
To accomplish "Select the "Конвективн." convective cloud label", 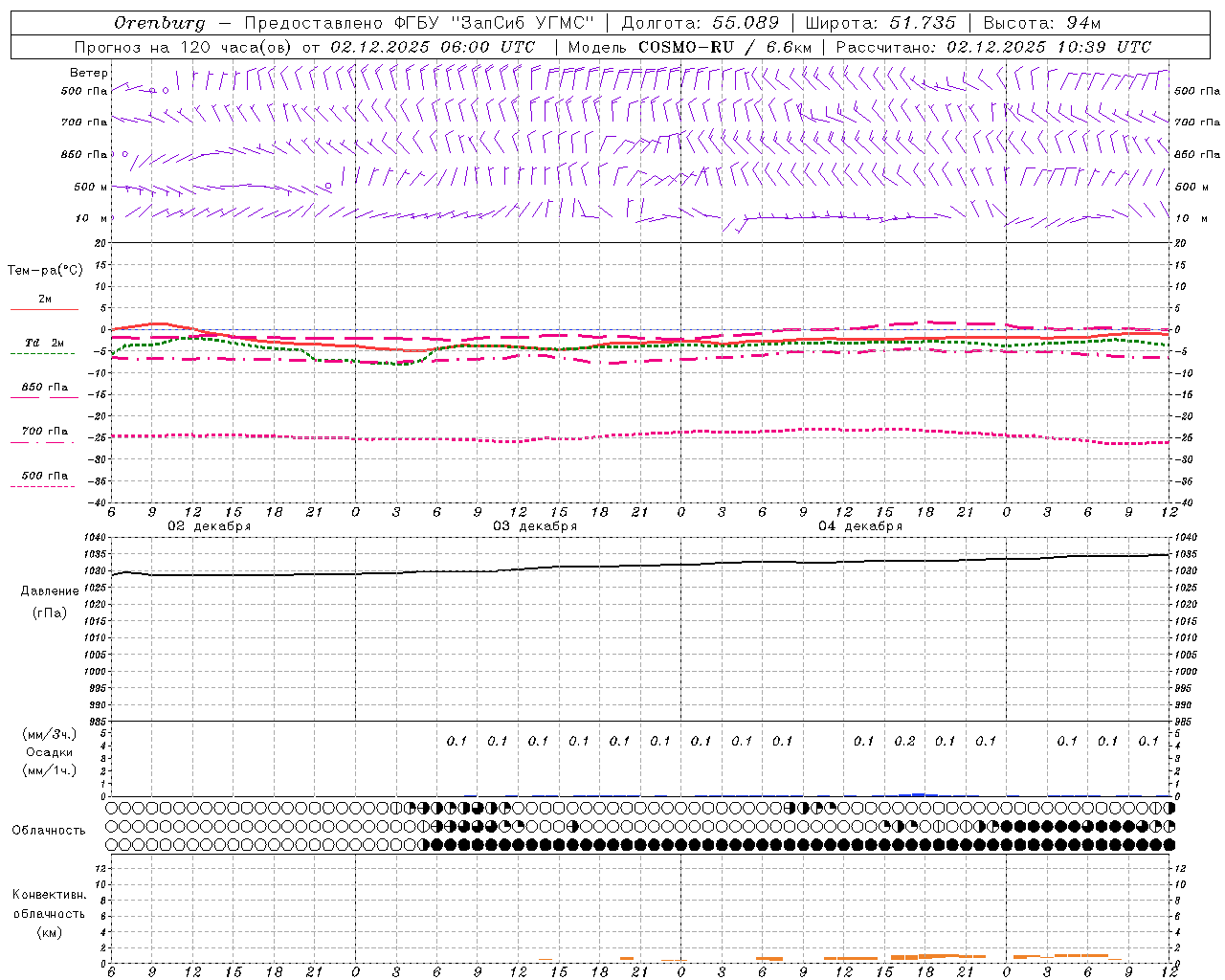I will coord(49,895).
